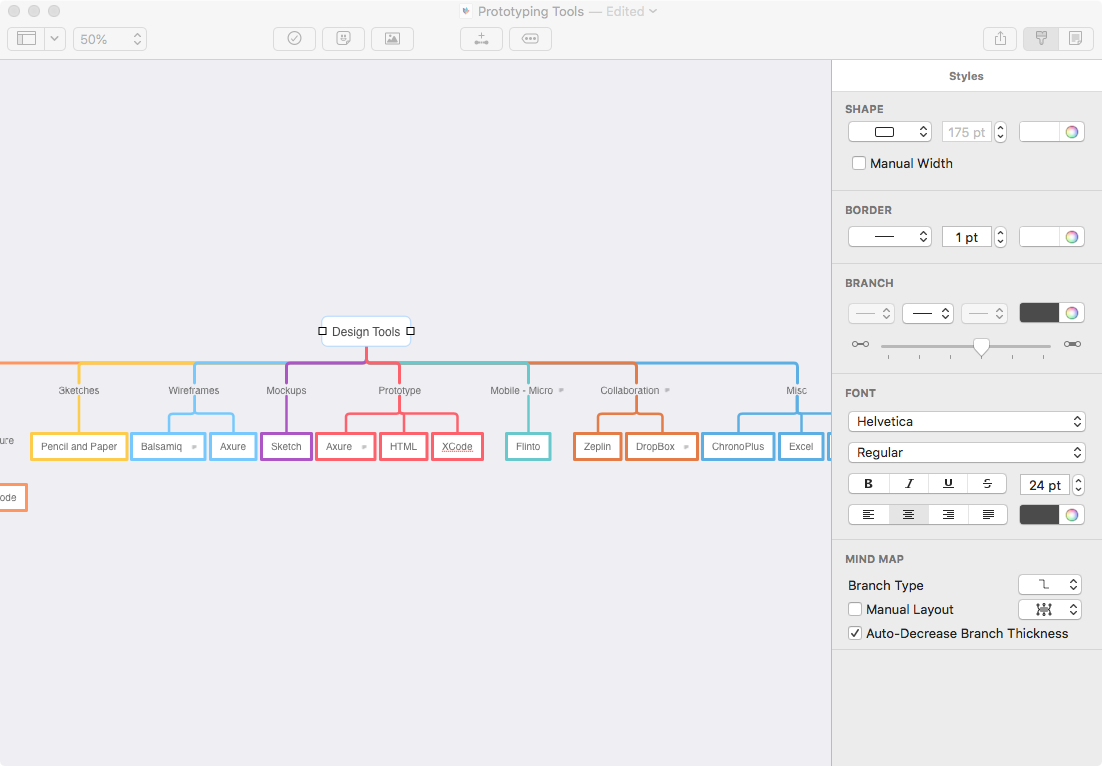Justify text alignment
The height and width of the screenshot is (766, 1102).
click(x=987, y=515)
